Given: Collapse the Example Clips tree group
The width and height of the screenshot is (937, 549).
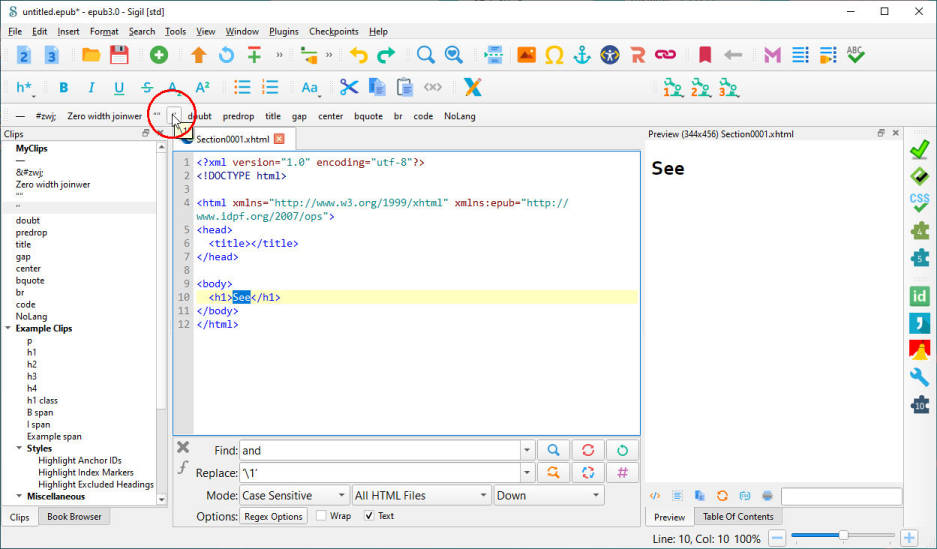Looking at the screenshot, I should click(8, 328).
